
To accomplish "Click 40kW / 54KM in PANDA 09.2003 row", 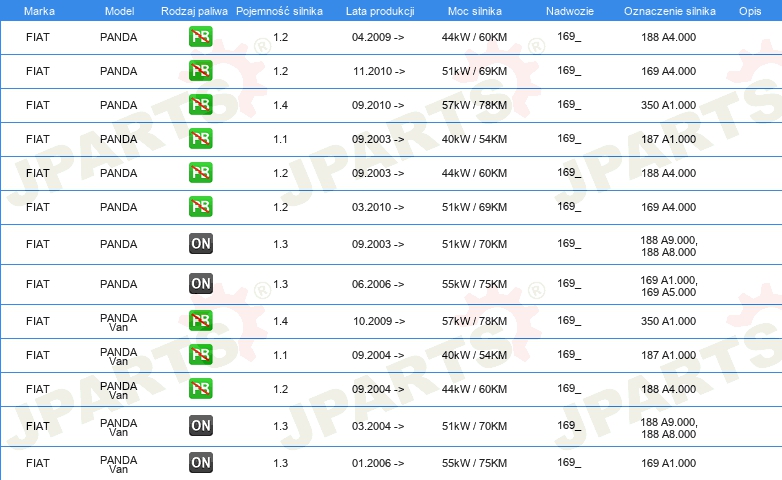I will pos(474,139).
